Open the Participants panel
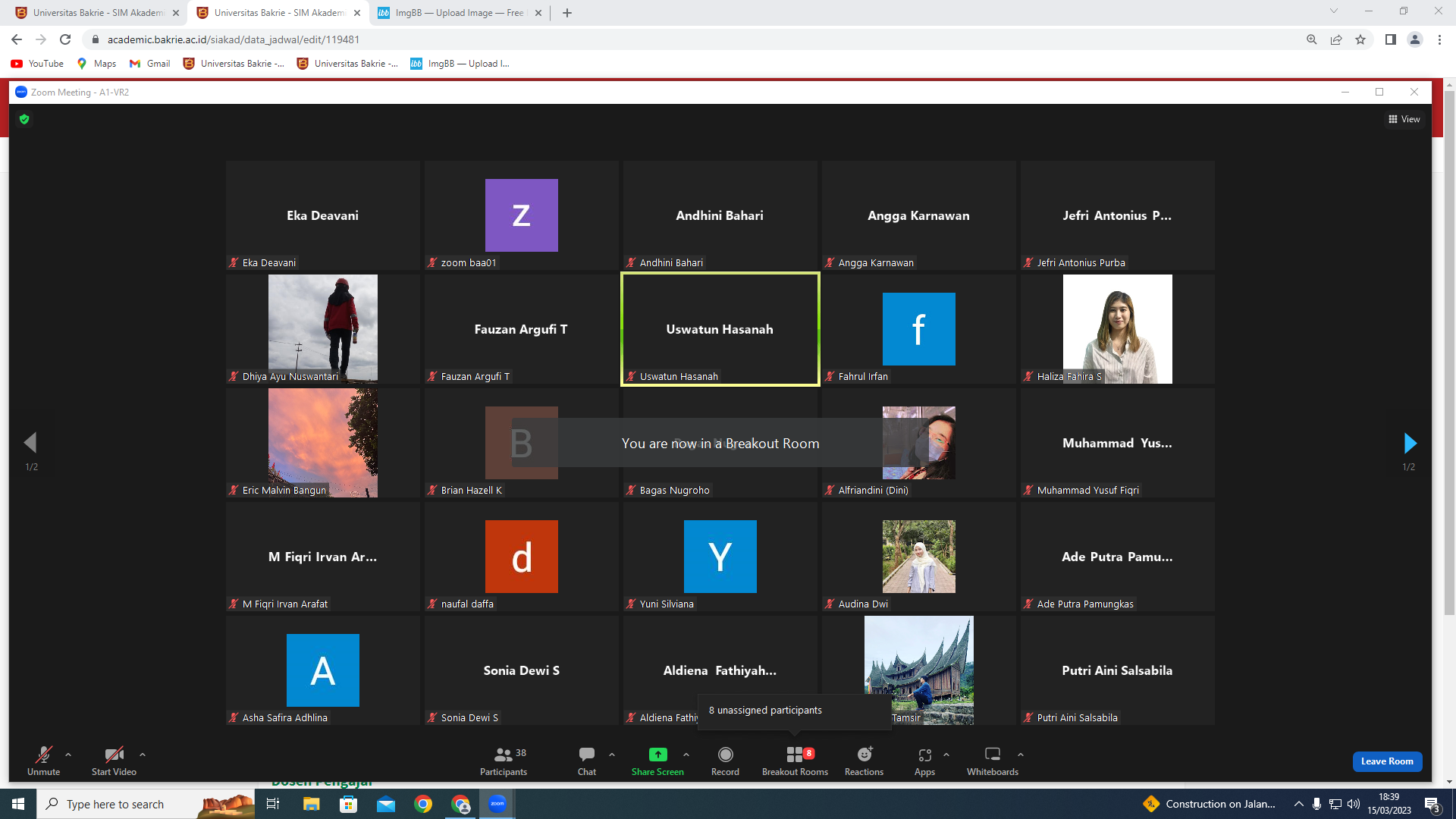The width and height of the screenshot is (1456, 819). pos(504,761)
